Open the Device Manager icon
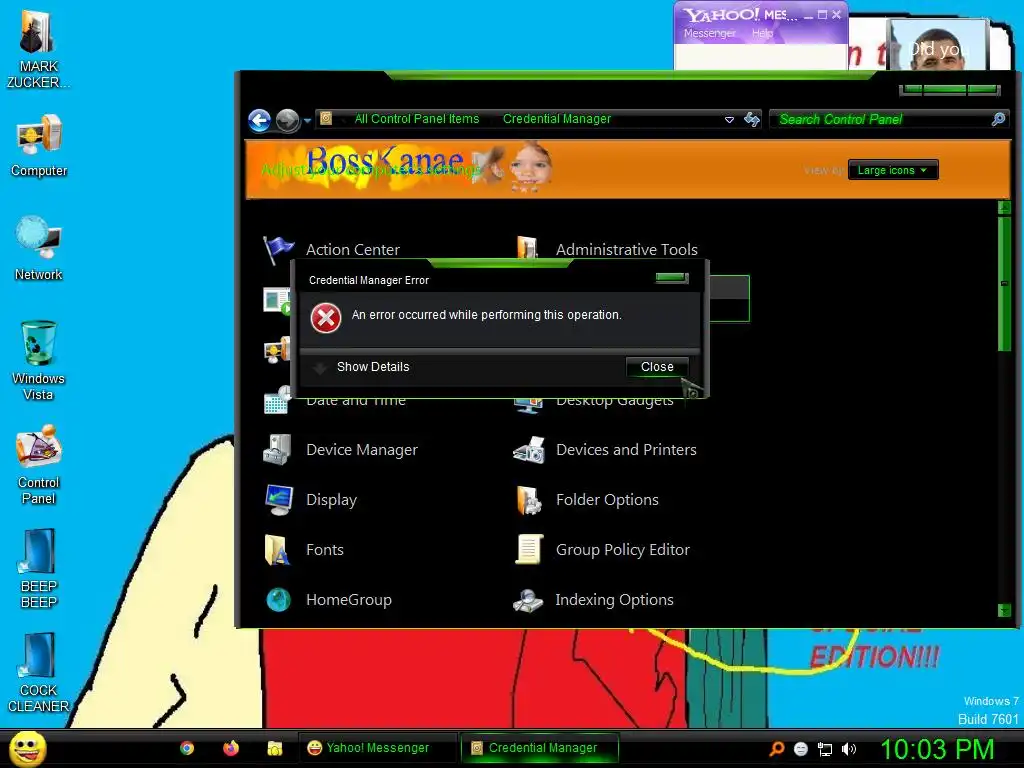 point(278,449)
